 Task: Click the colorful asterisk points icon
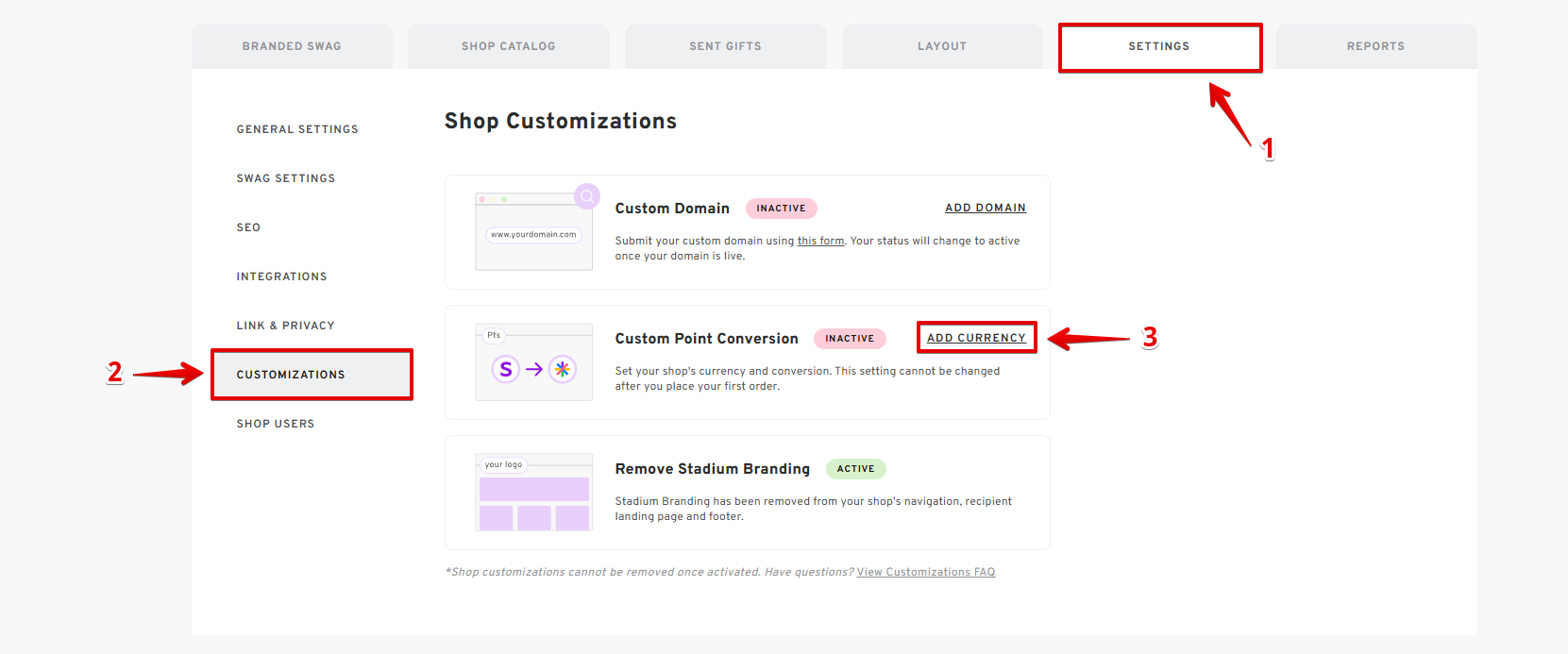[x=563, y=369]
